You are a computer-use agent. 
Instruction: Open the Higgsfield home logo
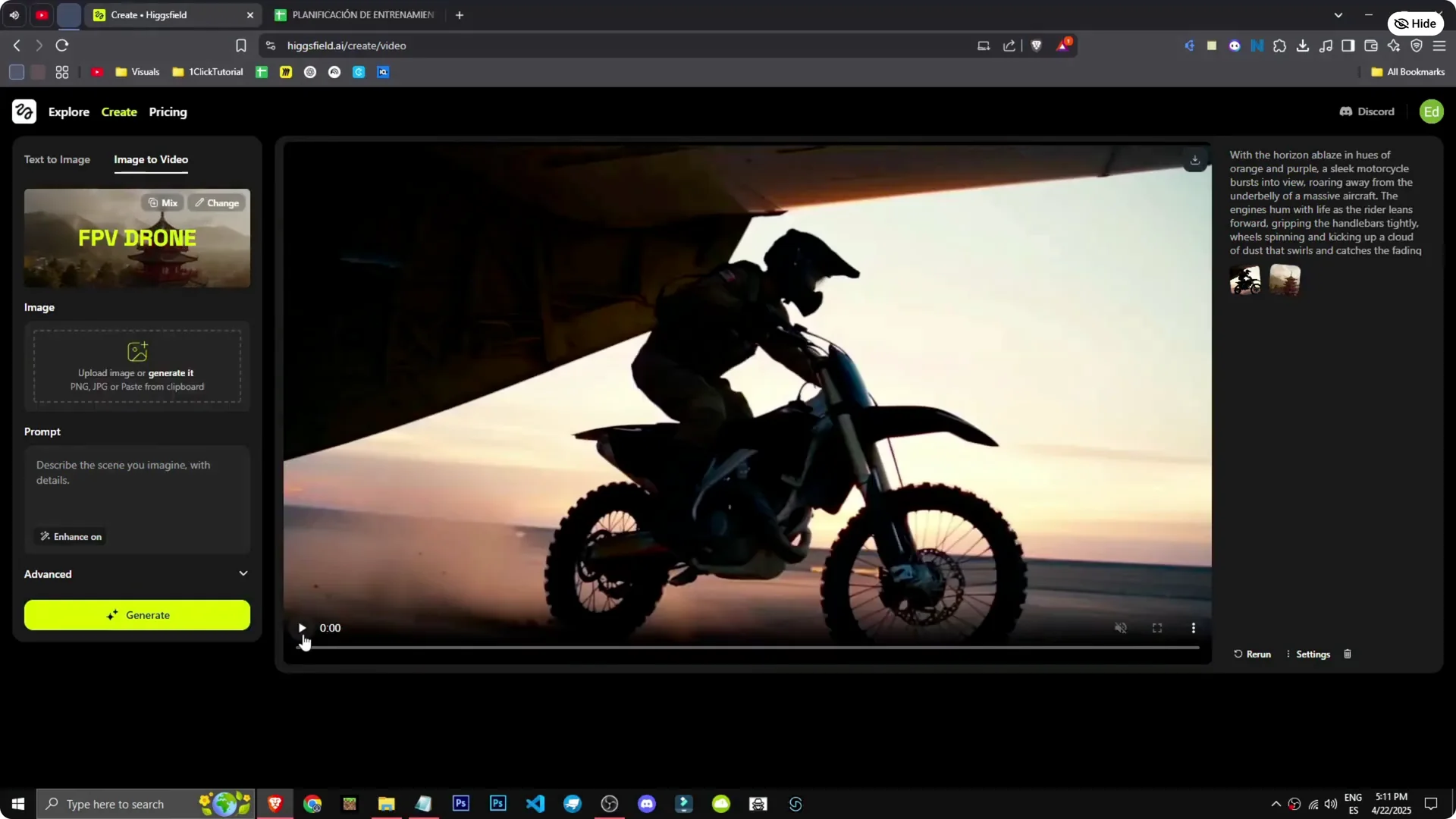pos(24,111)
